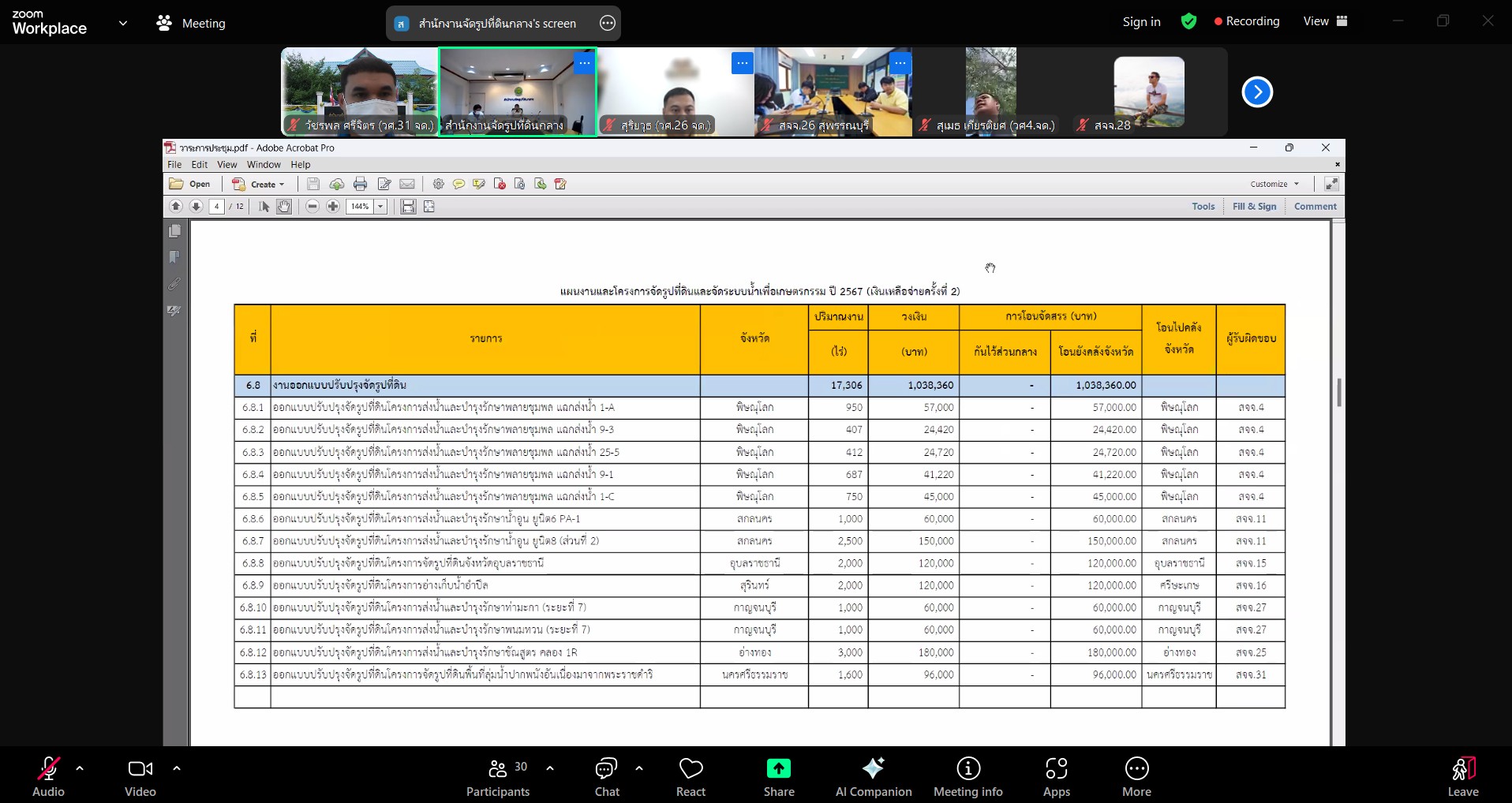Viewport: 1512px width, 803px height.
Task: Click the scrolling mode fit width icon
Action: [x=408, y=206]
